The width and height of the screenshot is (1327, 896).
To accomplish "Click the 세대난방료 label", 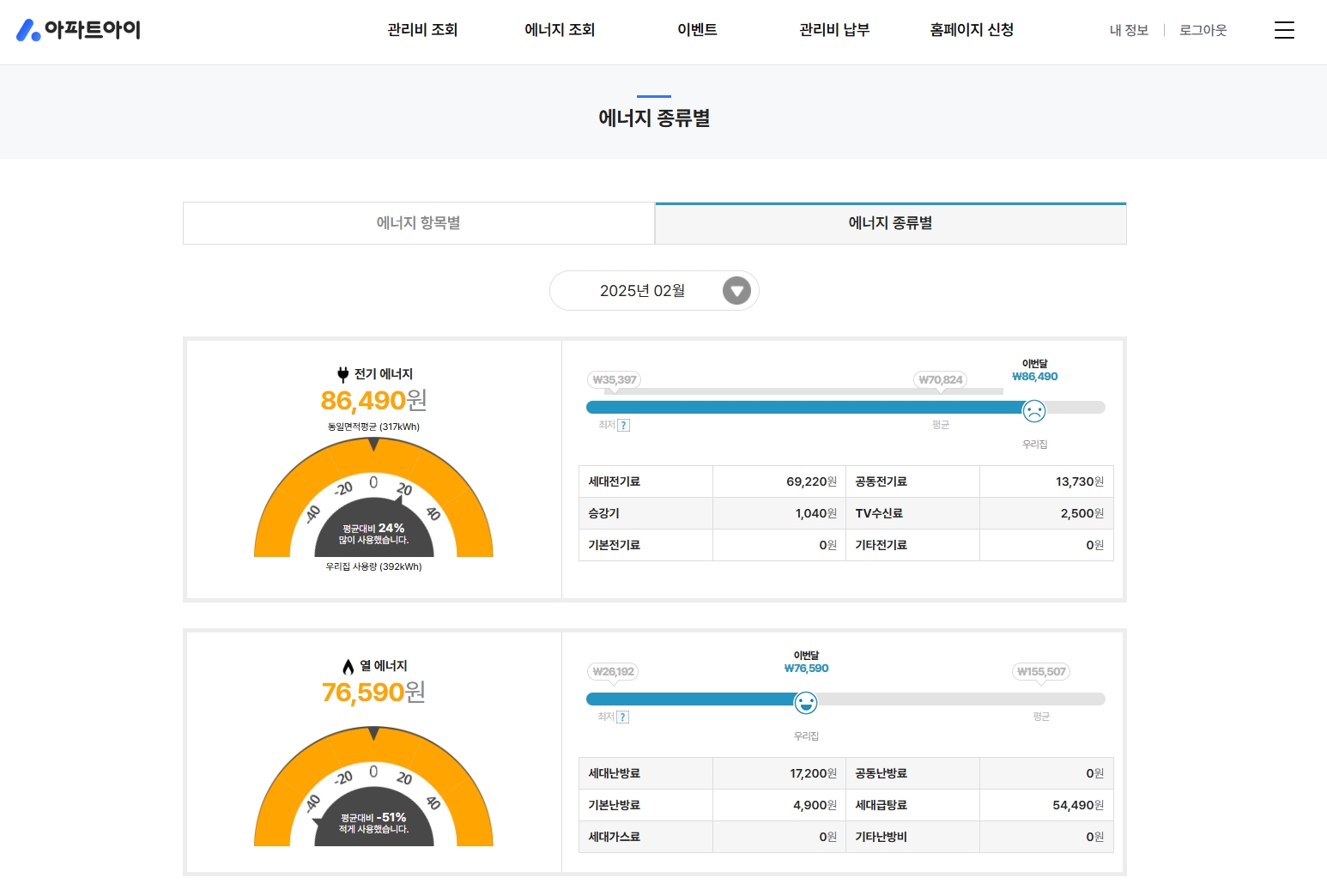I will point(614,773).
